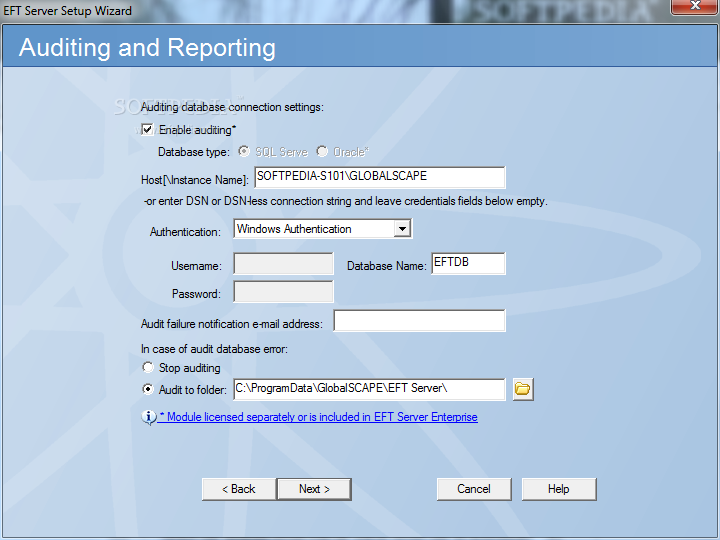
Task: Click the DSN connection string hint text
Action: click(x=346, y=201)
